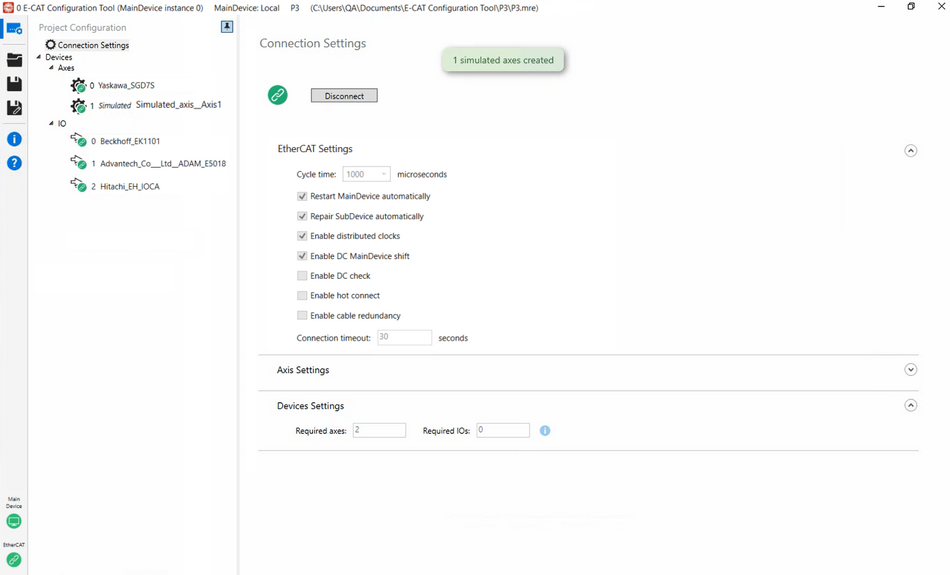Select Connection Settings in project tree
This screenshot has width=950, height=575.
click(x=92, y=45)
